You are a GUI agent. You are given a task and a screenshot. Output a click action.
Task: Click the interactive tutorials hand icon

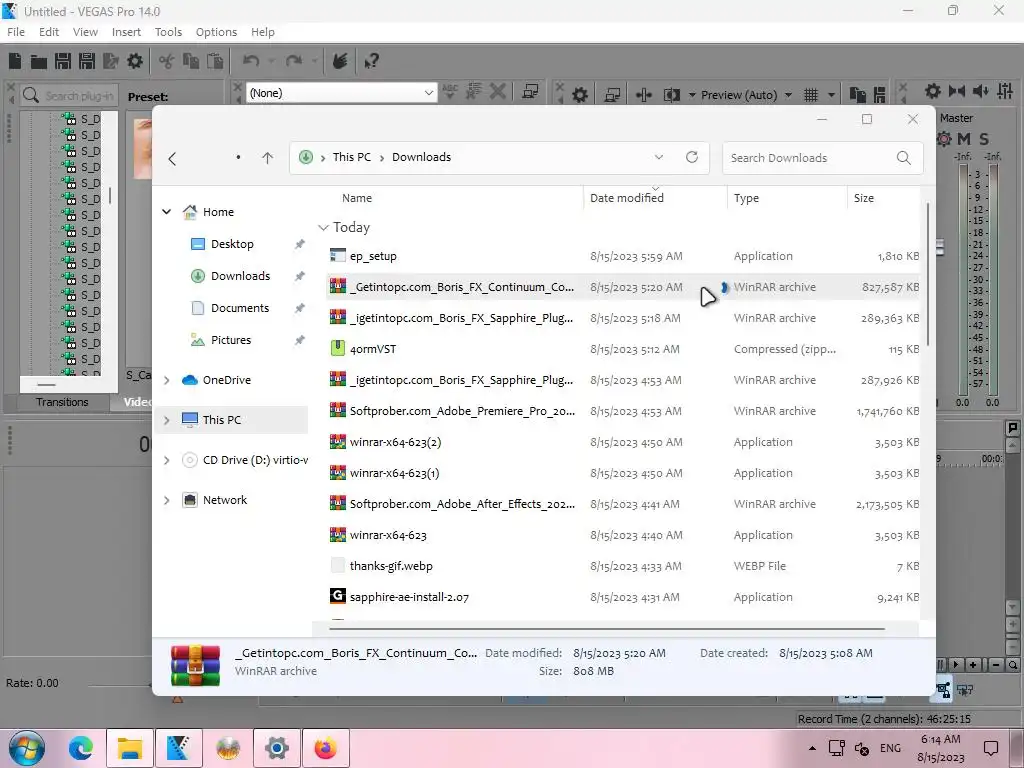pyautogui.click(x=340, y=61)
